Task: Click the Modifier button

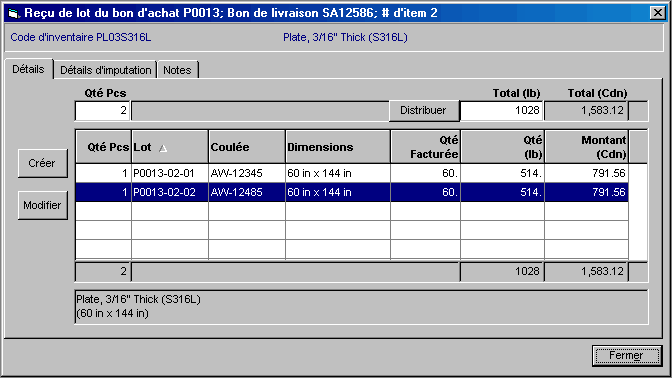Action: (x=42, y=205)
